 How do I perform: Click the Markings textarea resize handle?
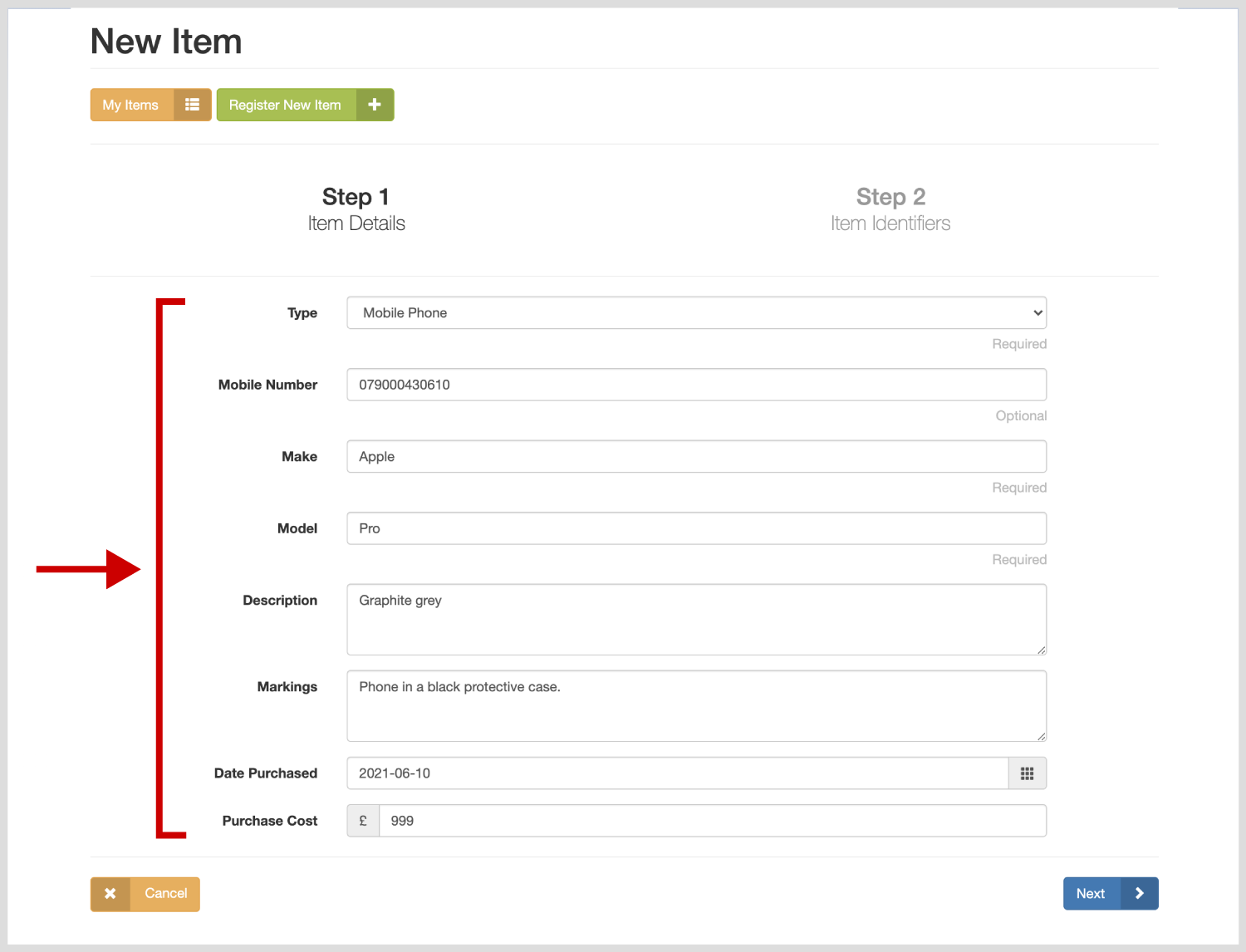coord(1041,736)
